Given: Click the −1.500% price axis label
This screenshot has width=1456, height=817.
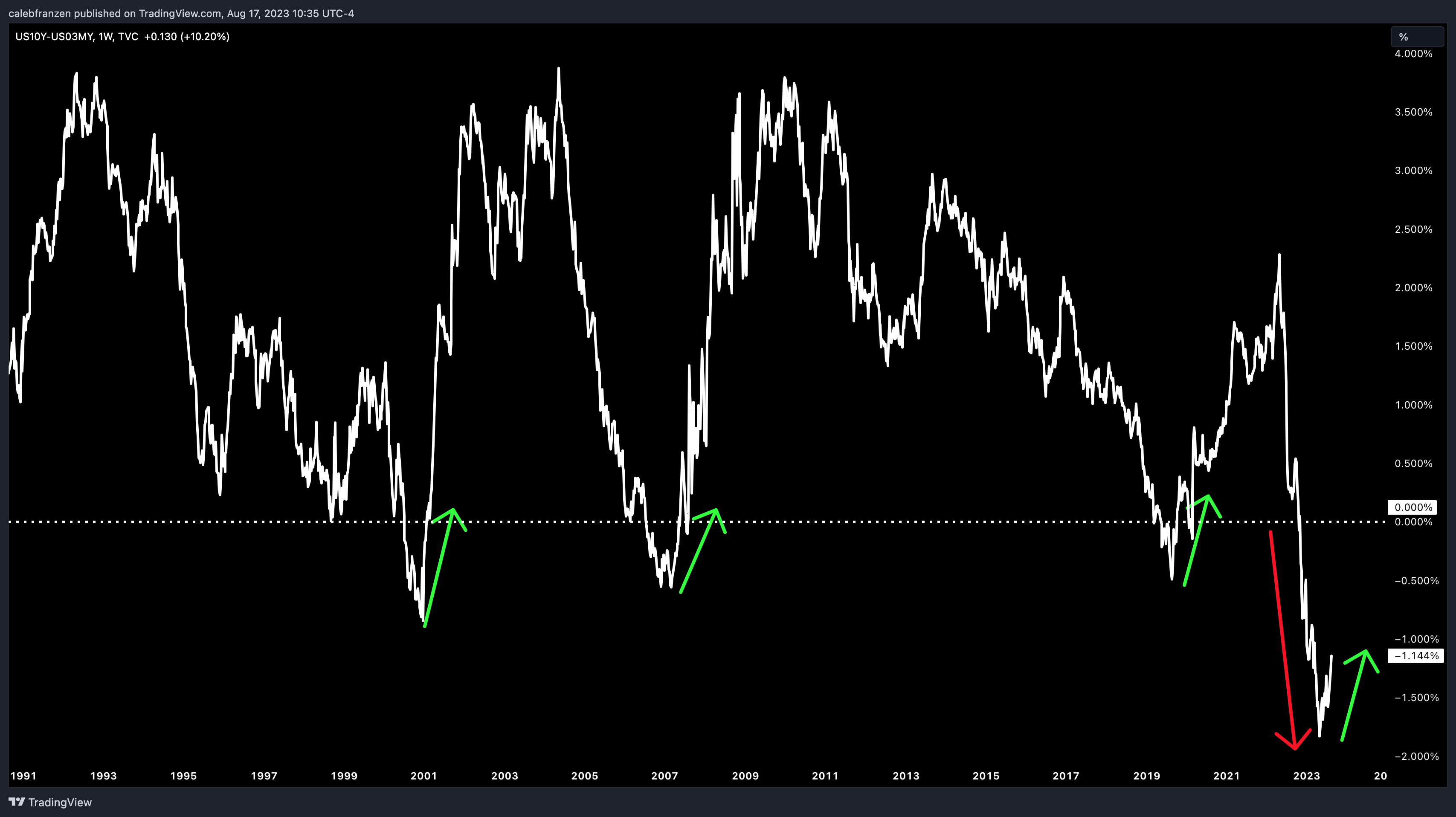Looking at the screenshot, I should [1416, 697].
